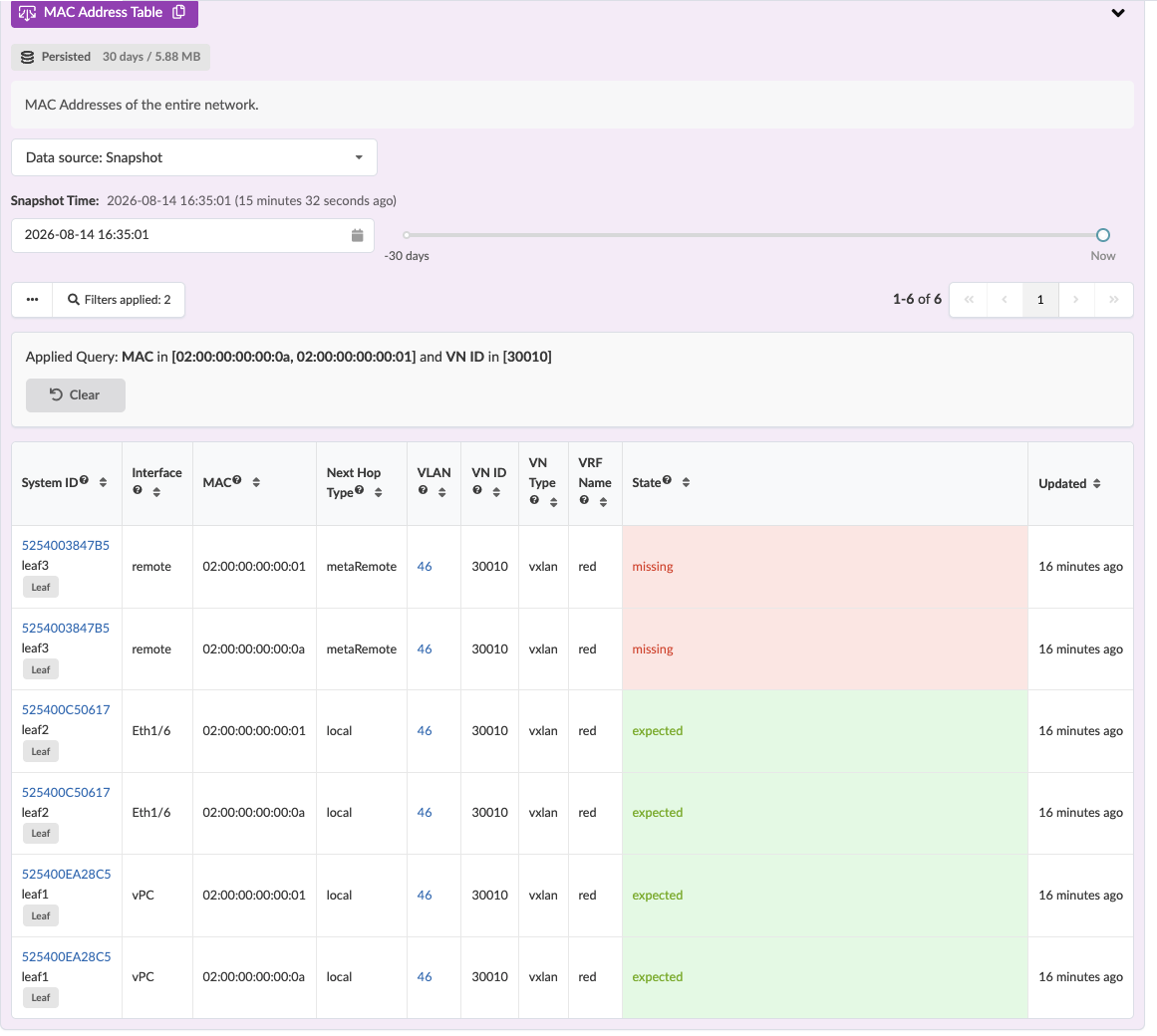The width and height of the screenshot is (1157, 1036).
Task: Show help for VN ID column
Action: click(477, 490)
